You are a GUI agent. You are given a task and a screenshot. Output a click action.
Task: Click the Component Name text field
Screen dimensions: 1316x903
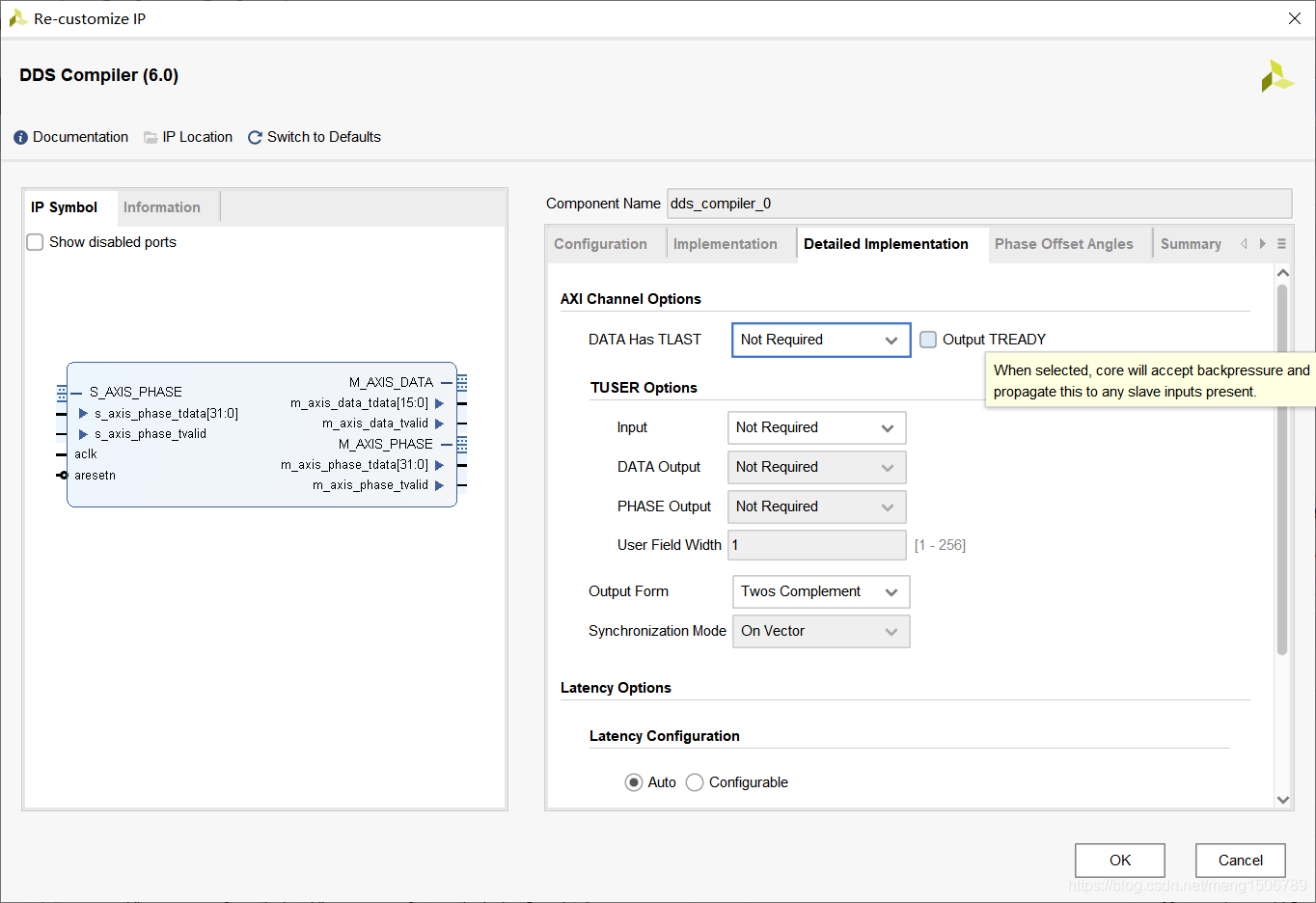point(978,204)
